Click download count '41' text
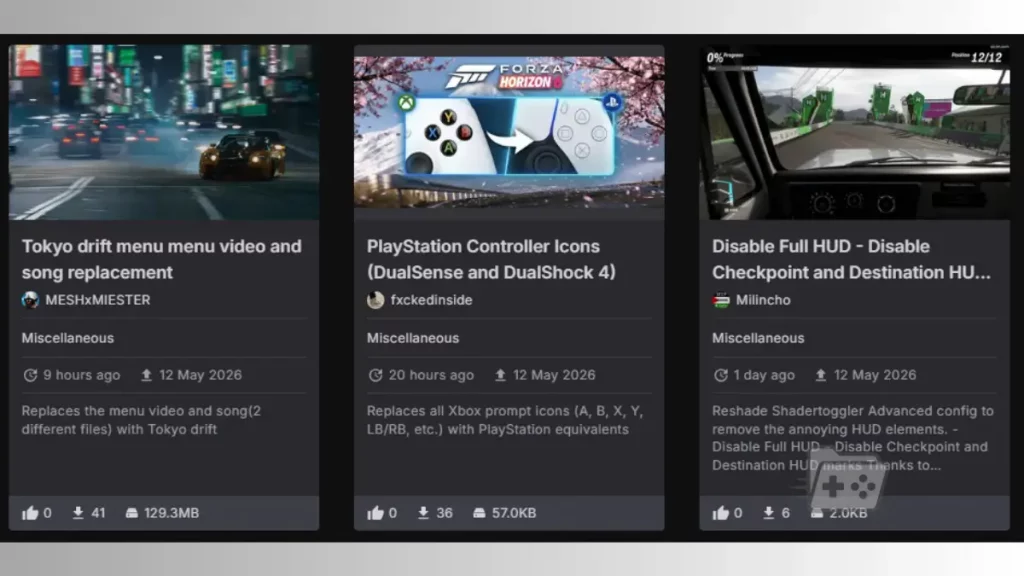The width and height of the screenshot is (1024, 576). [x=99, y=513]
